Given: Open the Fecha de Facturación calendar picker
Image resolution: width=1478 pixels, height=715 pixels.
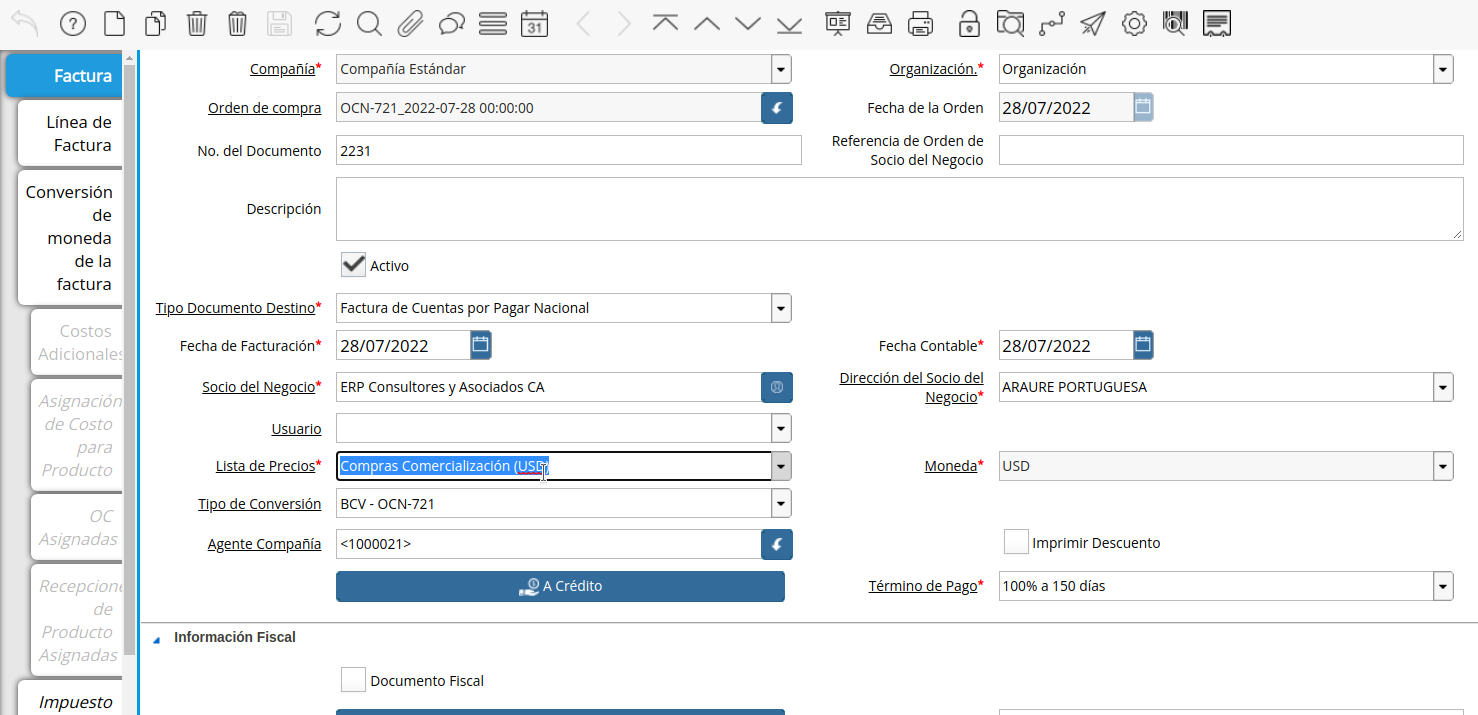Looking at the screenshot, I should coord(479,344).
